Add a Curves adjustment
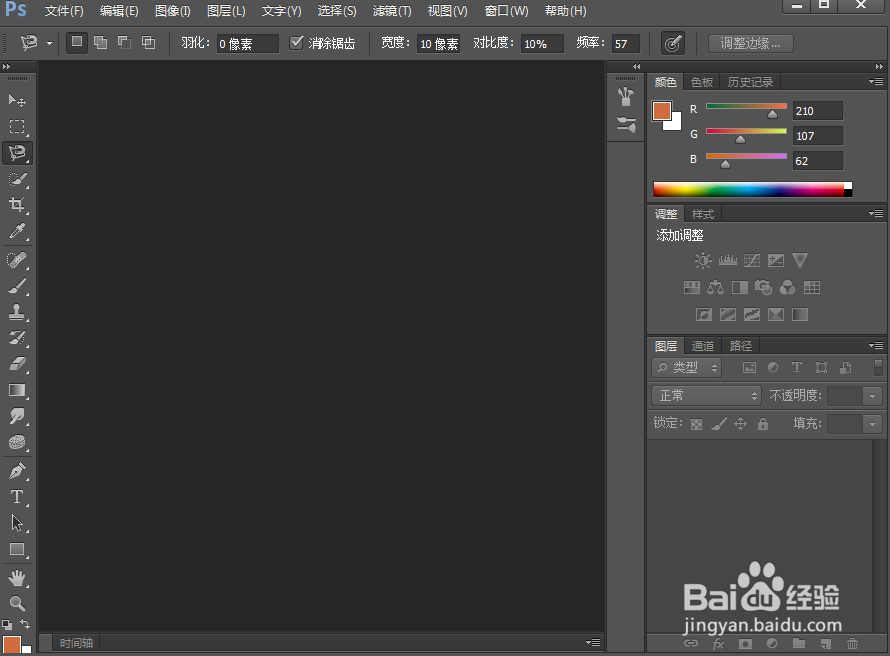890x656 pixels. tap(752, 260)
